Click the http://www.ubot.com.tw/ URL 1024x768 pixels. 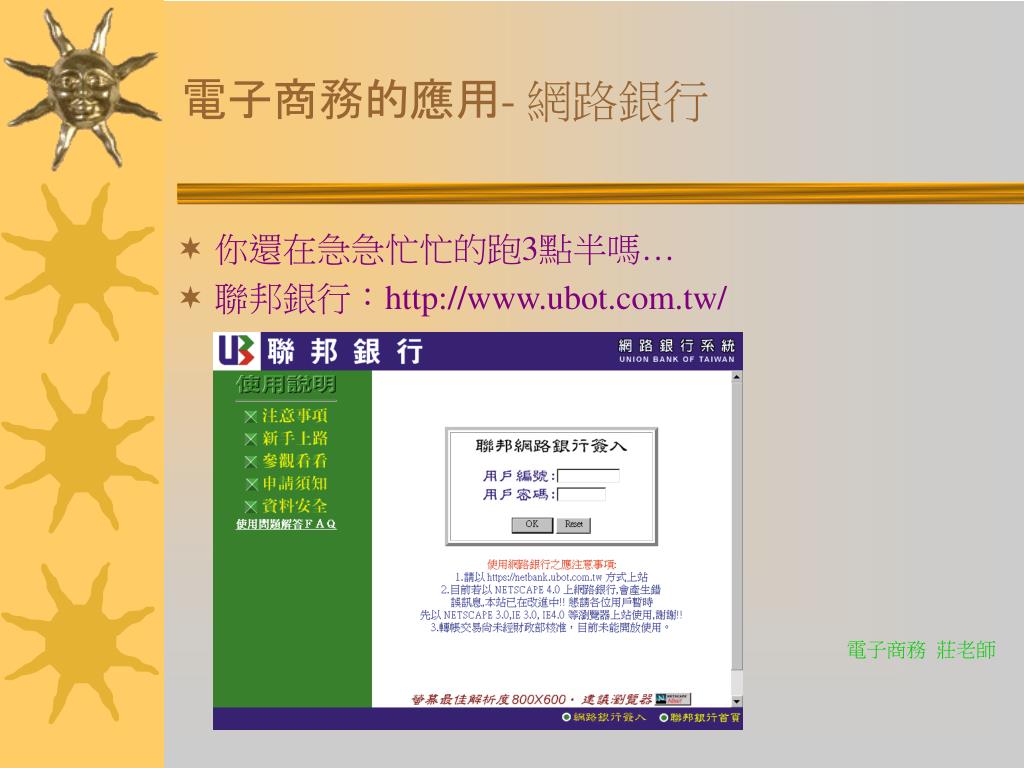[x=556, y=299]
